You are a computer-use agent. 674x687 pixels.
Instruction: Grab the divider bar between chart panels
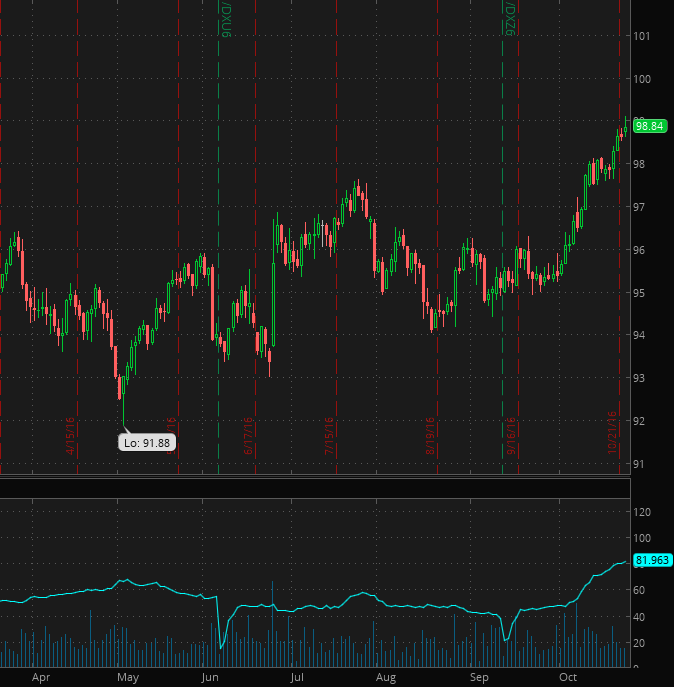pos(315,477)
